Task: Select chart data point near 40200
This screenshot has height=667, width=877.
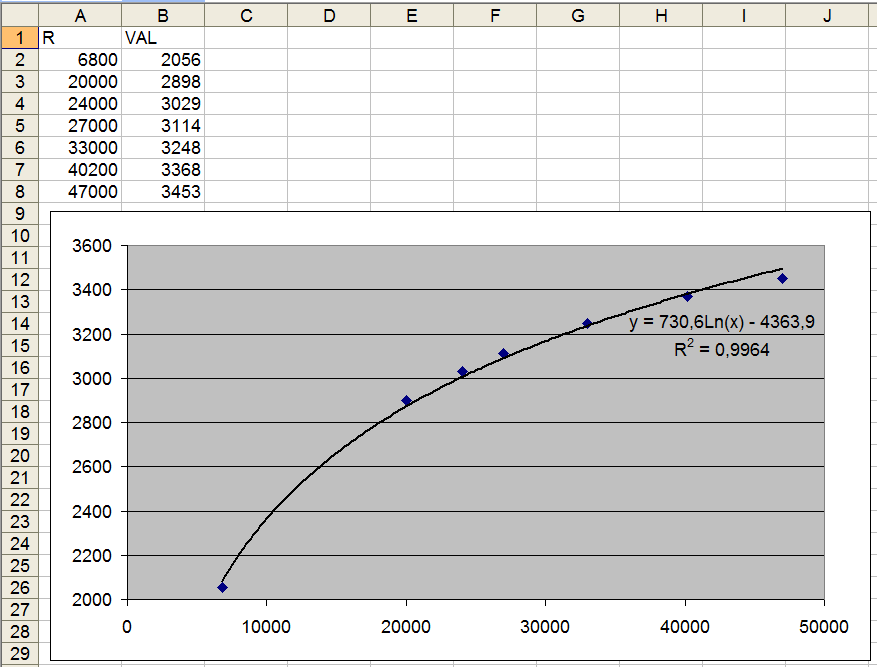Action: tap(687, 297)
